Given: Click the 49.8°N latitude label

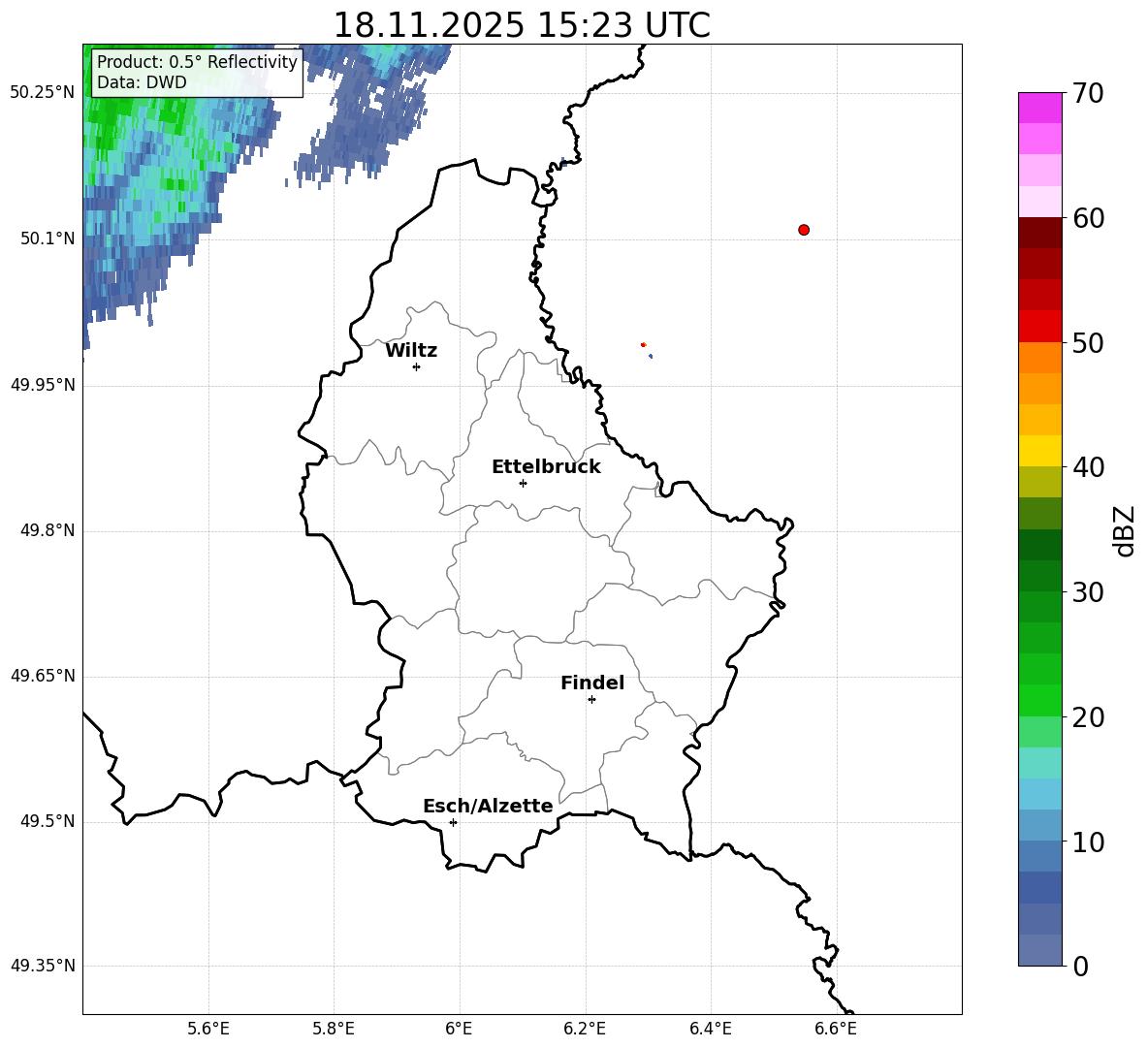Looking at the screenshot, I should point(48,530).
